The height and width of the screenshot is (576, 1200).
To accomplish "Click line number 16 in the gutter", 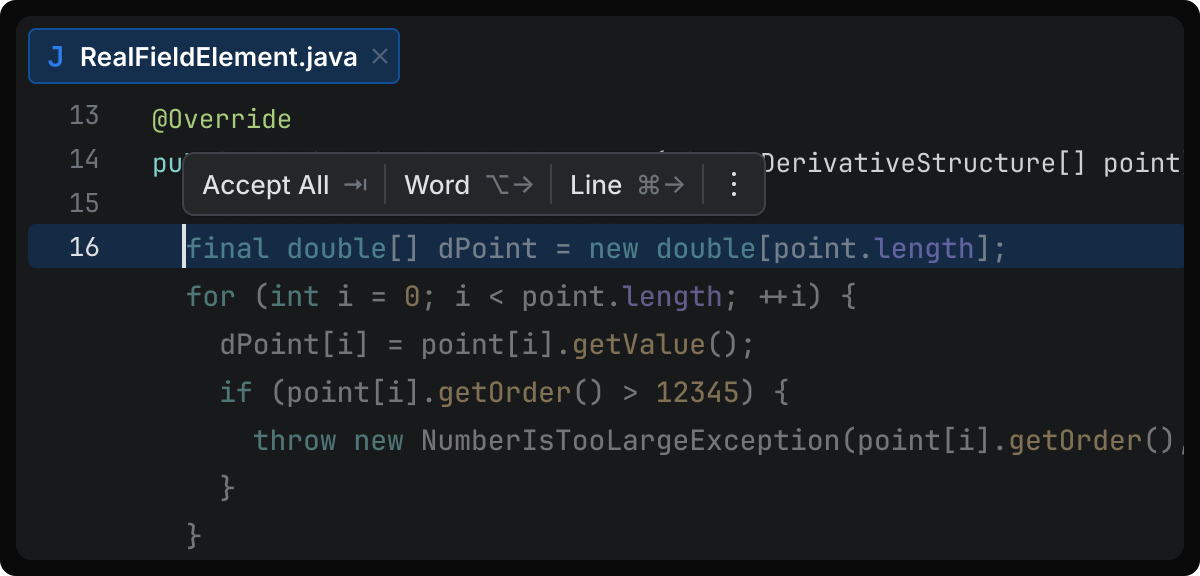I will [84, 247].
